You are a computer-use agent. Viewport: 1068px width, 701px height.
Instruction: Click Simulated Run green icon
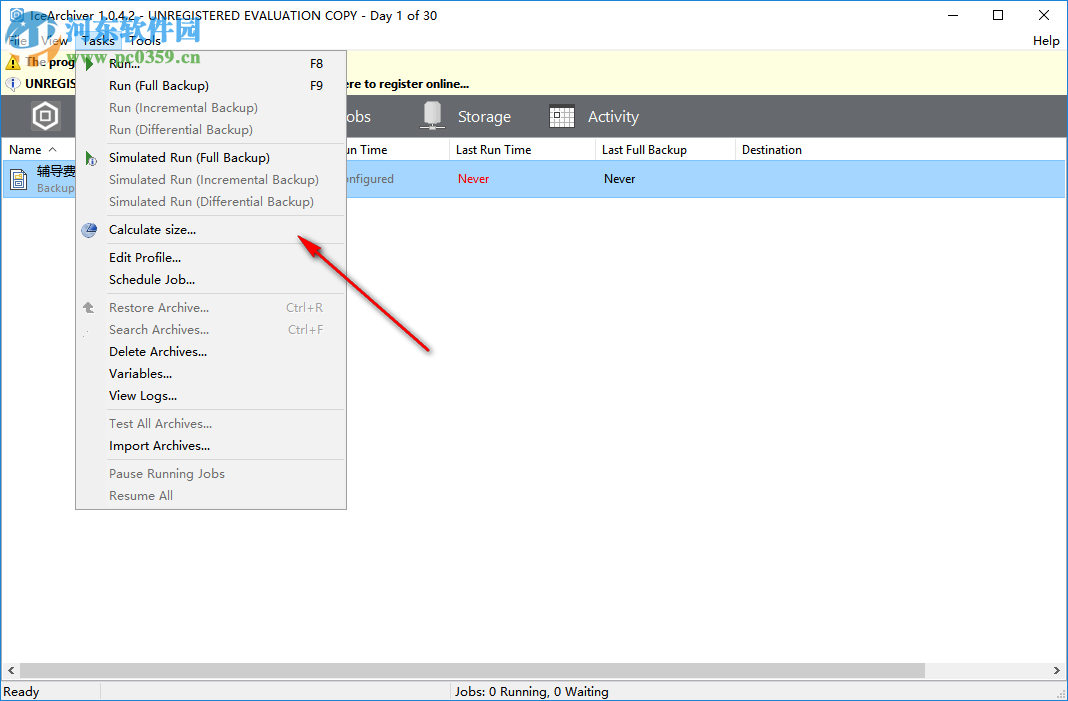(x=90, y=158)
